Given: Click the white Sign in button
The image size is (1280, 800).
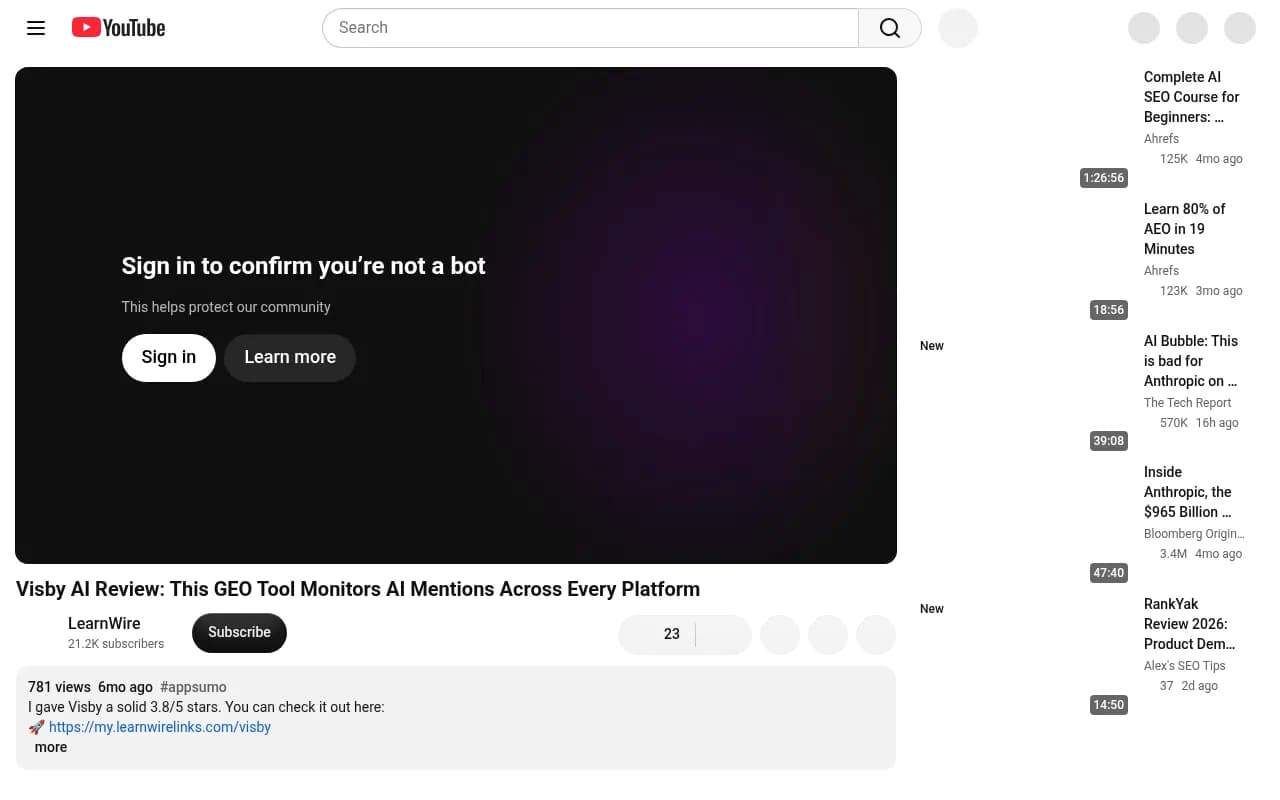Looking at the screenshot, I should pyautogui.click(x=169, y=357).
